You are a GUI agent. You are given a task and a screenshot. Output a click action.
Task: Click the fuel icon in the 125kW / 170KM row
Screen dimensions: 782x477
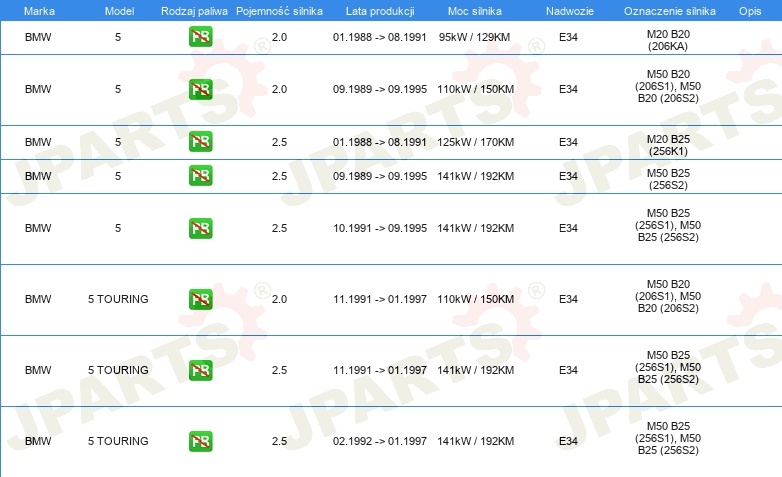click(x=200, y=142)
